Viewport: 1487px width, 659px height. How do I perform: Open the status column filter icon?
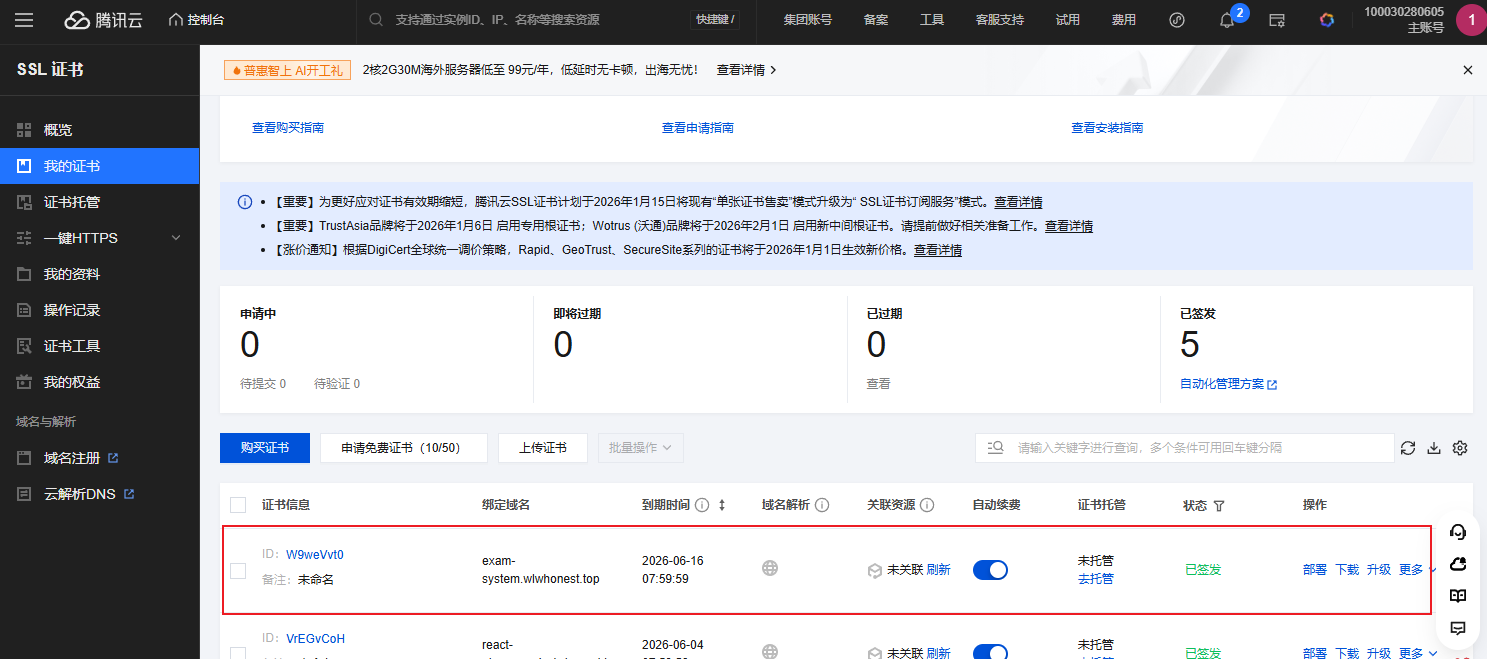tap(1219, 506)
